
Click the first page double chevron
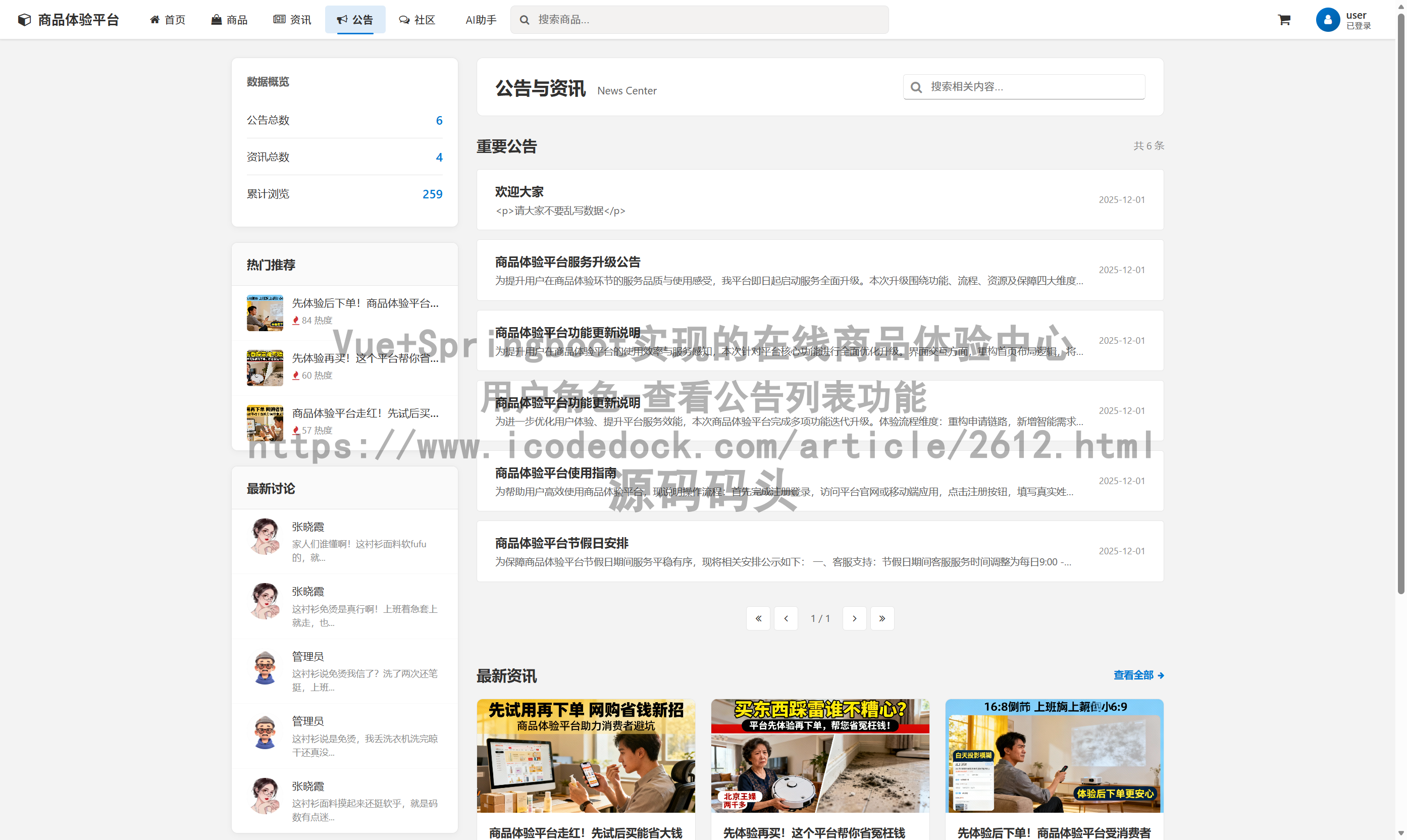[758, 618]
